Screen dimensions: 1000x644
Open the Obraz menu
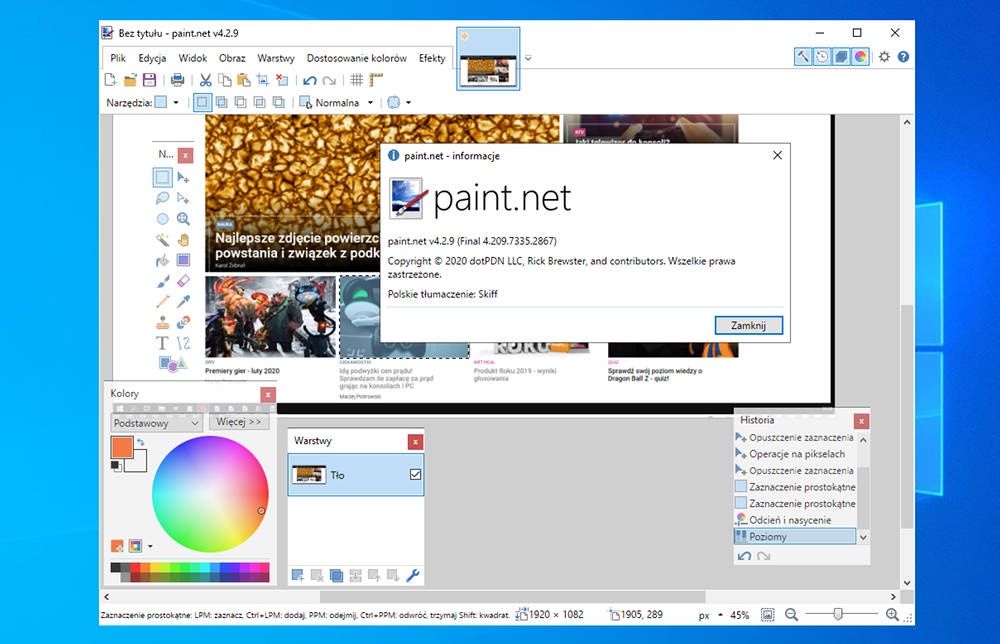[x=232, y=58]
